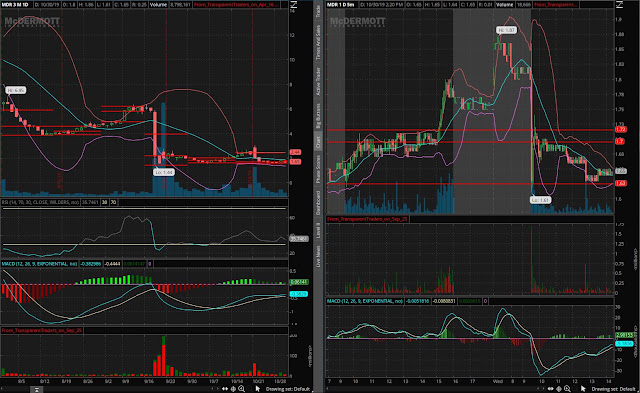This screenshot has height=393, width=640.
Task: Click the zoom magnifier icon below right chart
Action: [567, 389]
